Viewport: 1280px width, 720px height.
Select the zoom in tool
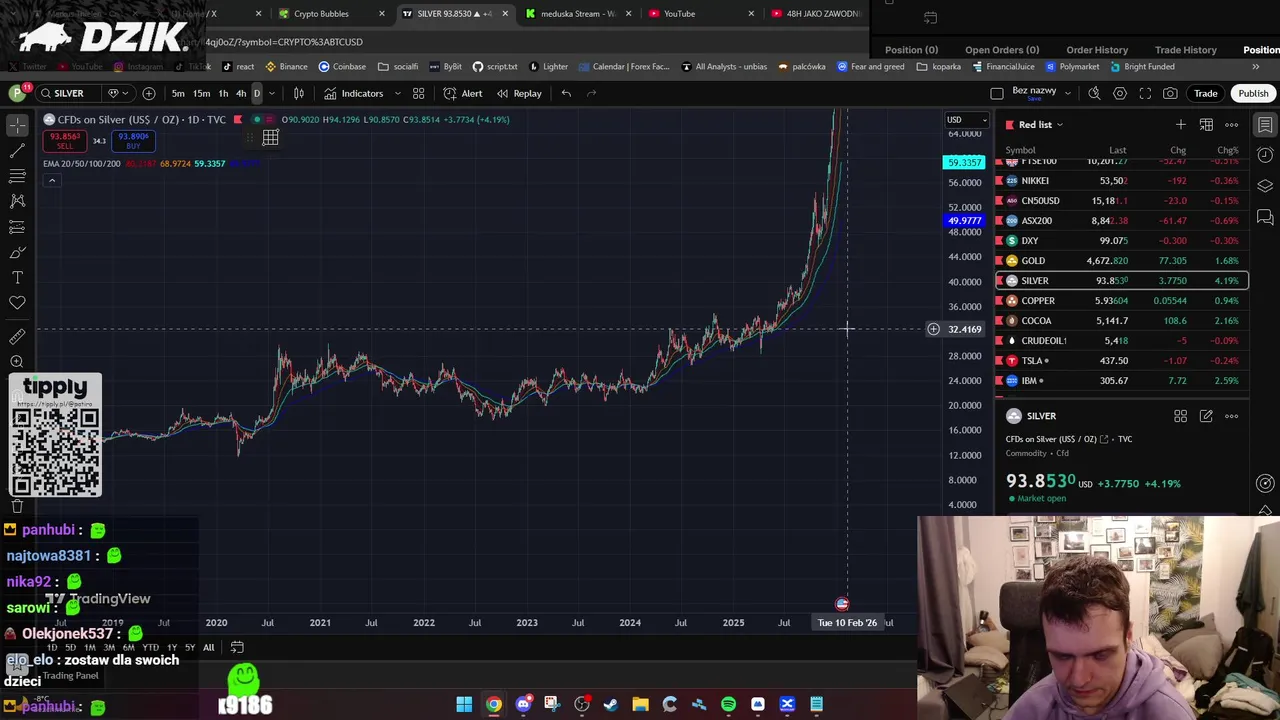point(17,362)
